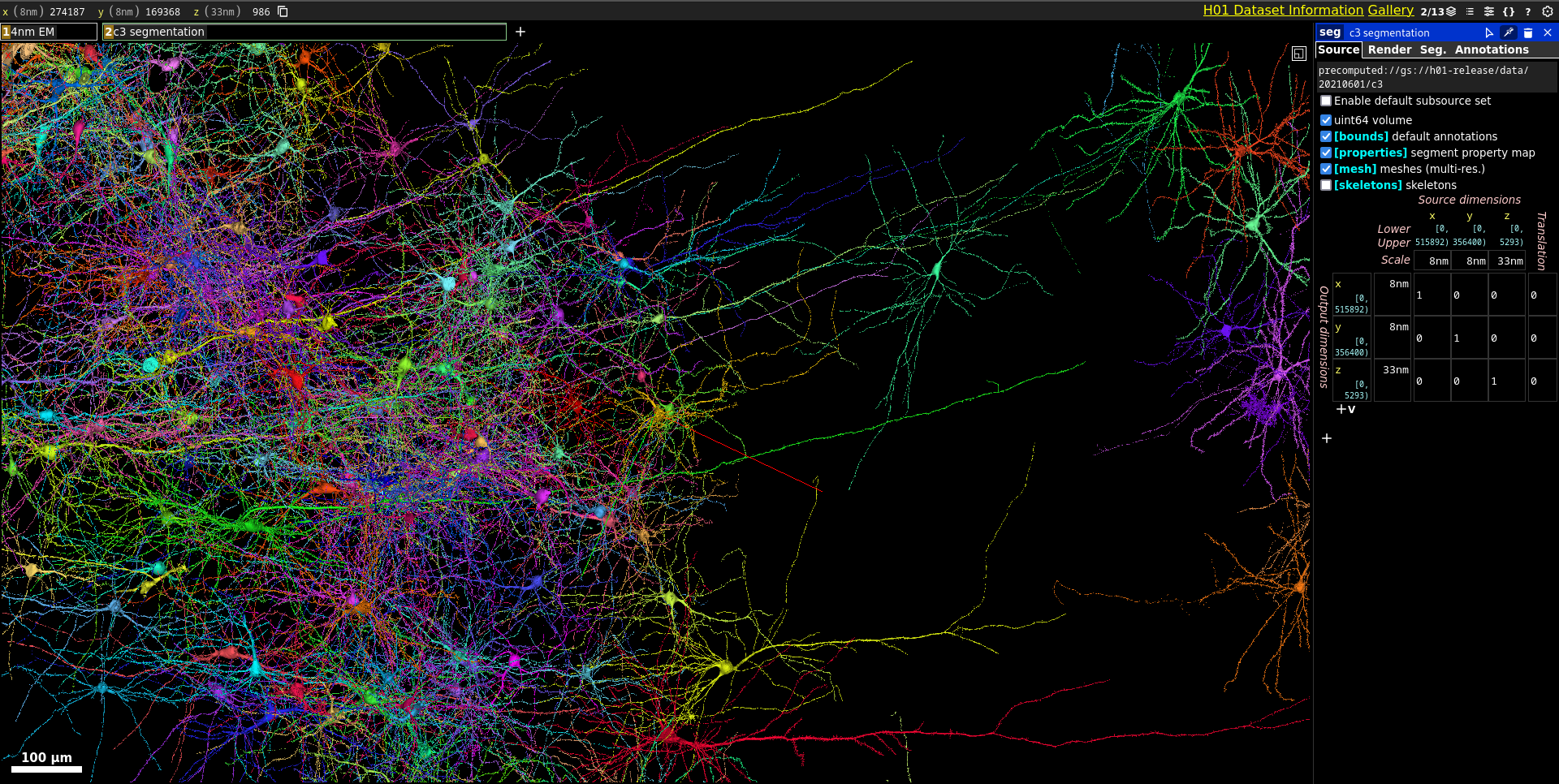Screen dimensions: 1559x784
Task: Switch to the Source tab
Action: pyautogui.click(x=1338, y=50)
